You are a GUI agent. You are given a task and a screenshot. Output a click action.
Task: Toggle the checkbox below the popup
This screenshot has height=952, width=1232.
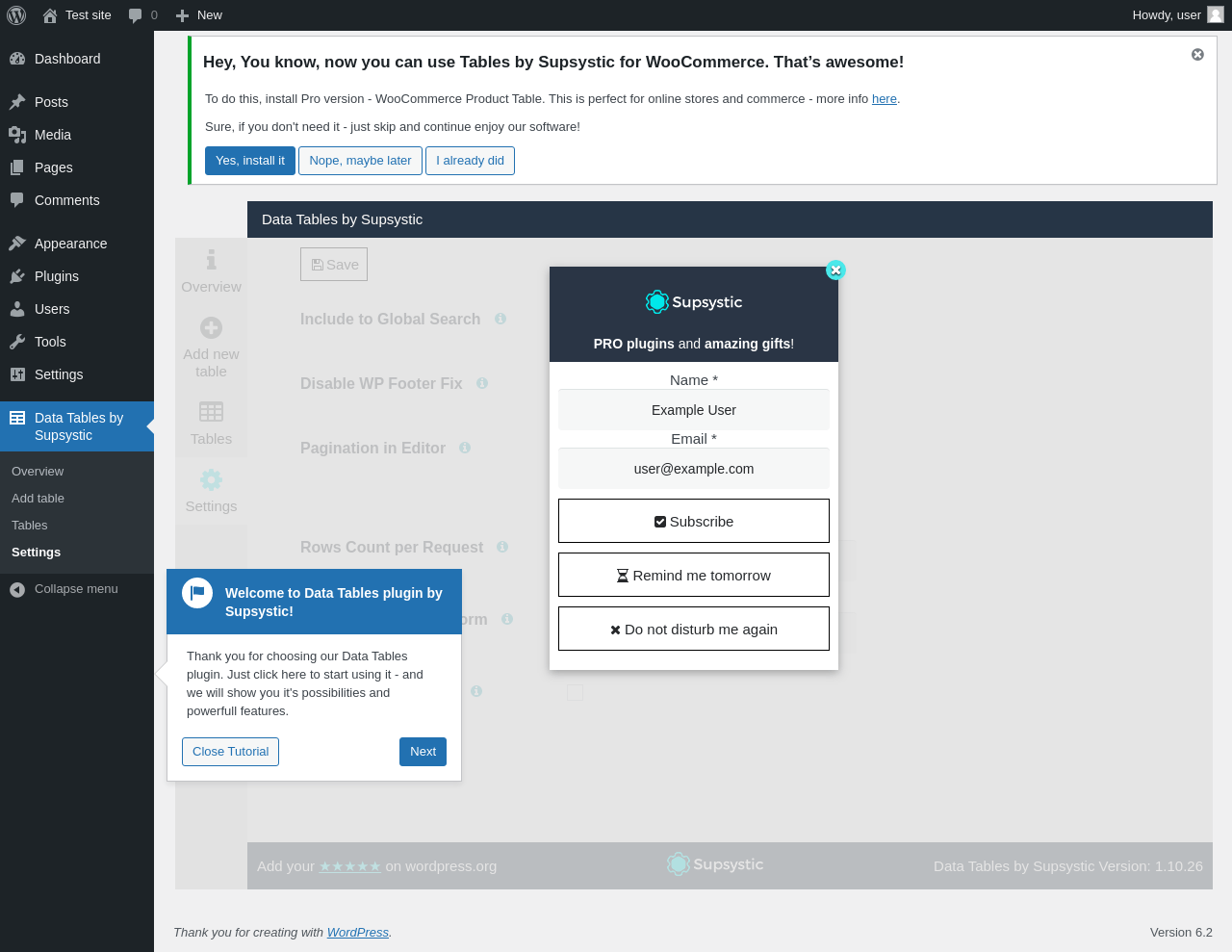point(576,692)
